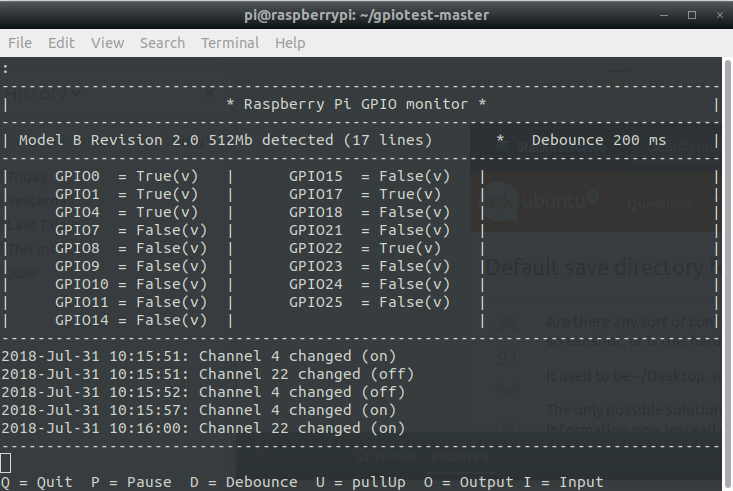Click the 'P = Pause' hint text
The image size is (733, 491).
(131, 482)
